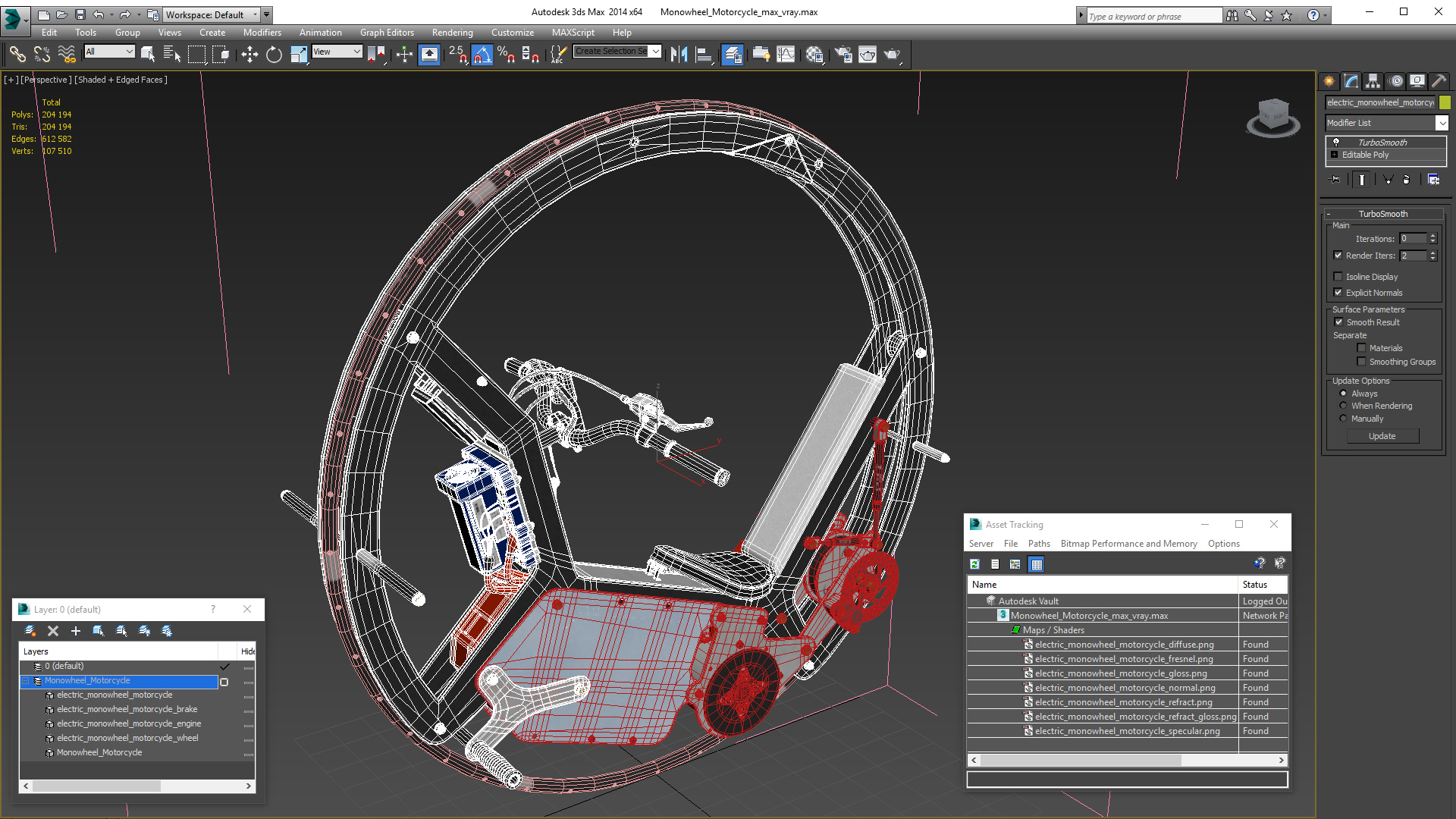
Task: Open the Material Editor icon
Action: point(815,54)
